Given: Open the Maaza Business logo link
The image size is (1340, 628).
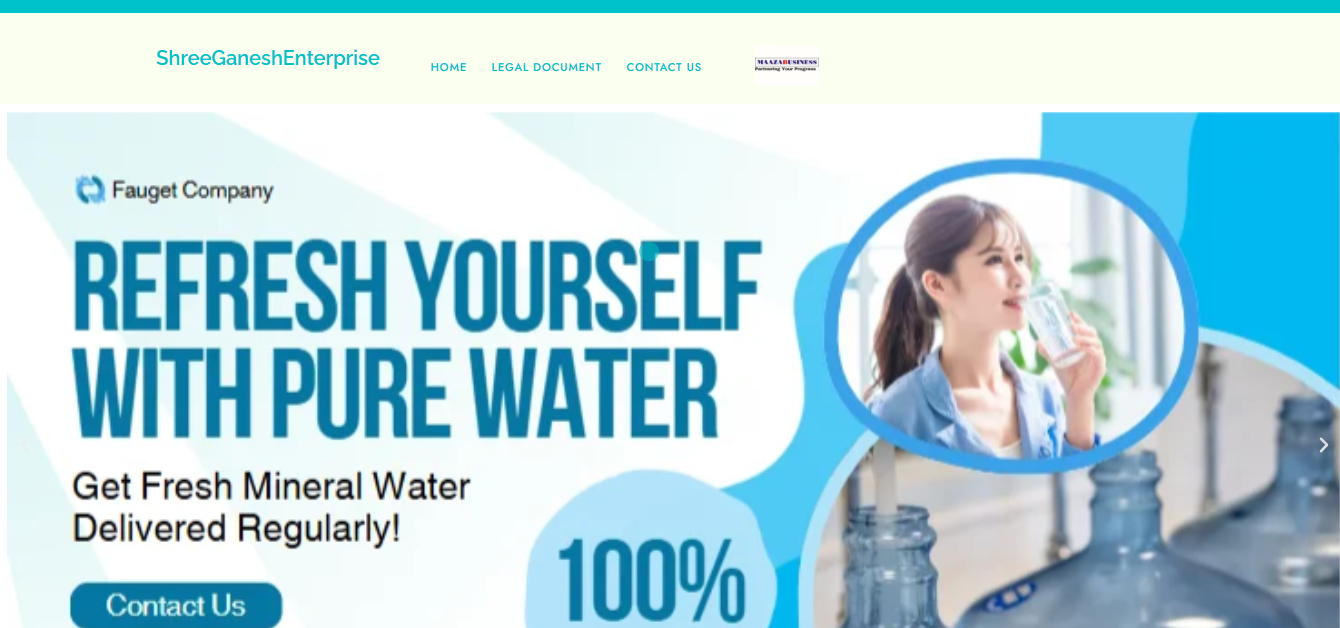Looking at the screenshot, I should (x=786, y=64).
